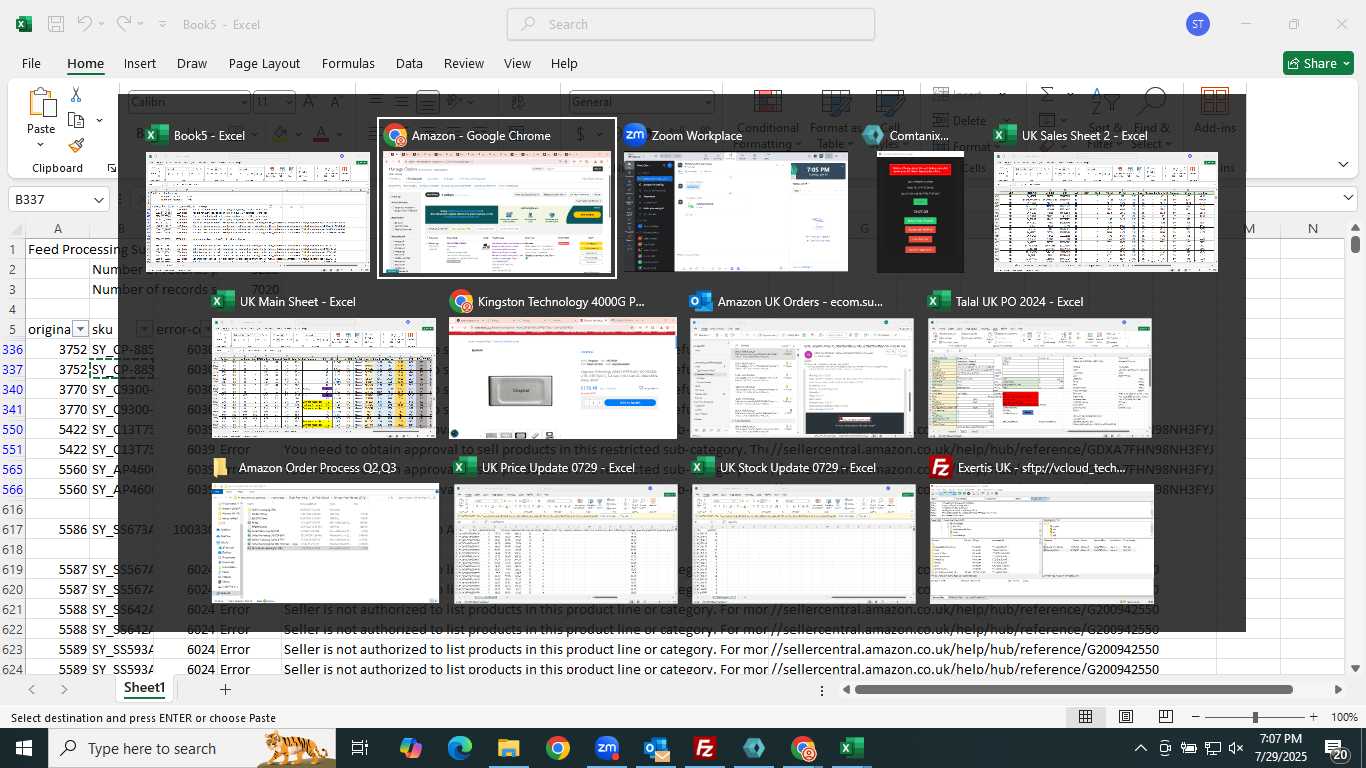The height and width of the screenshot is (768, 1366).
Task: Switch to Normal view
Action: click(x=1085, y=717)
